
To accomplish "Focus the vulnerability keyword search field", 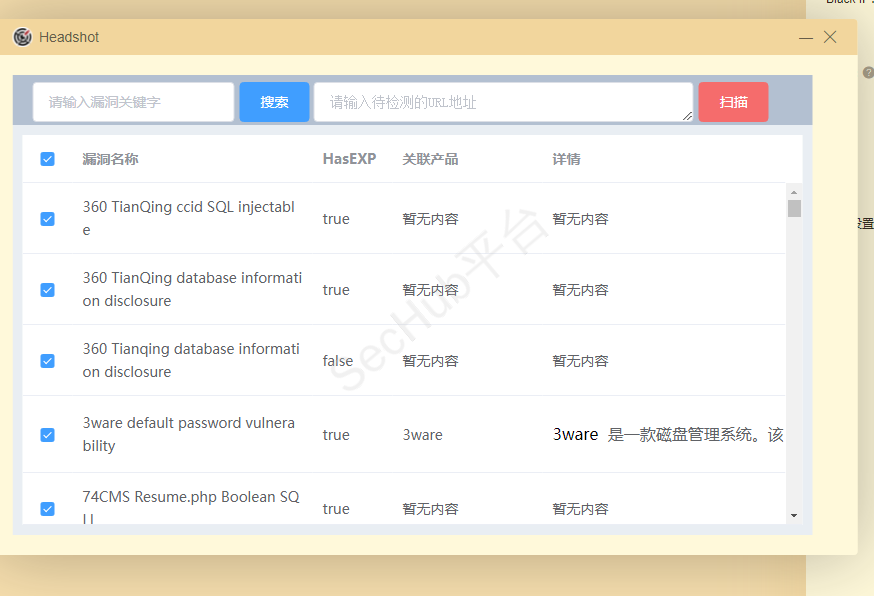I will coord(134,102).
